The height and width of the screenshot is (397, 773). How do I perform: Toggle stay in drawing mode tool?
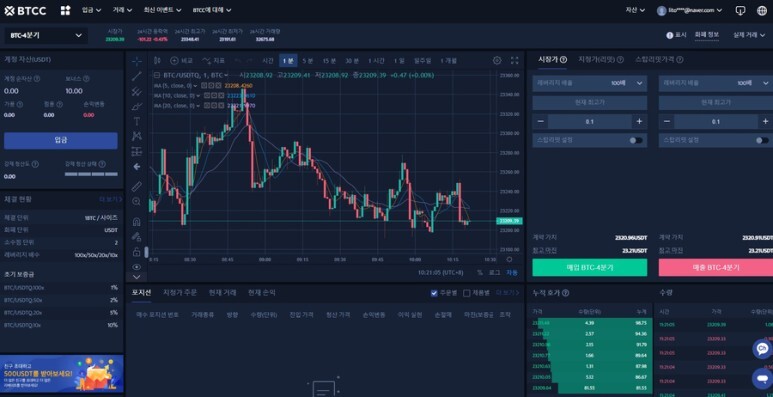[x=137, y=237]
